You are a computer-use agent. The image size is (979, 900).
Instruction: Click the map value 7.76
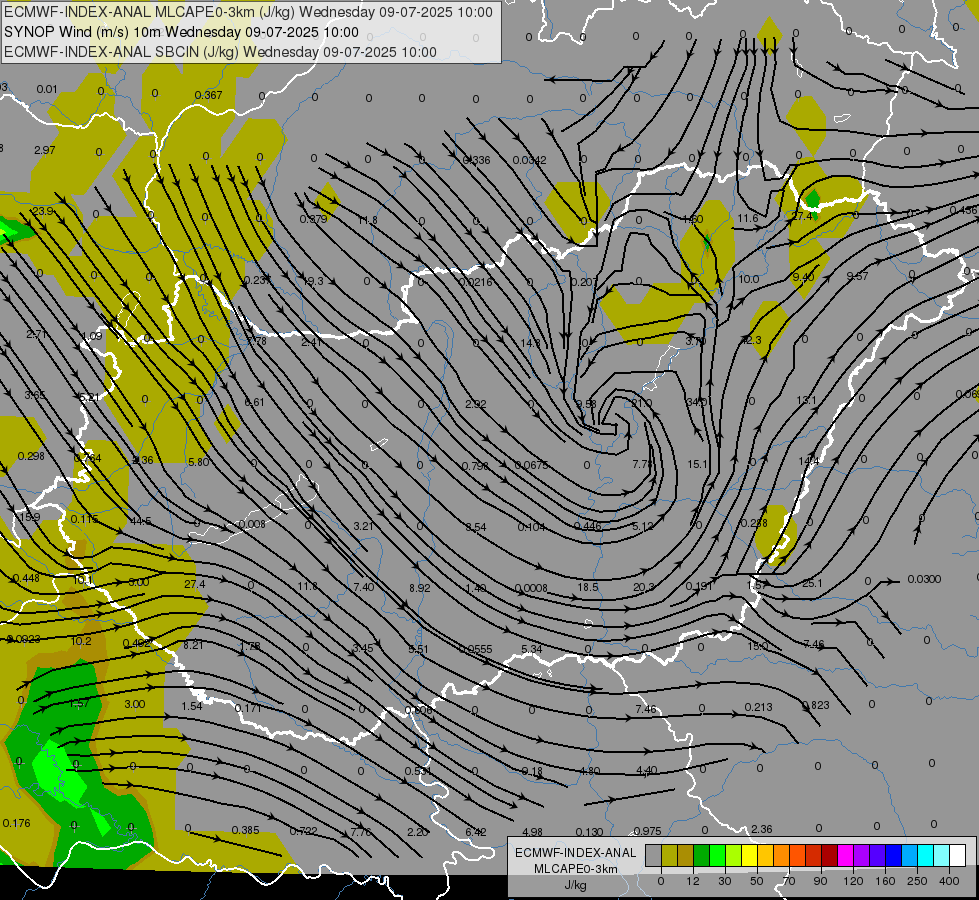coord(361,832)
